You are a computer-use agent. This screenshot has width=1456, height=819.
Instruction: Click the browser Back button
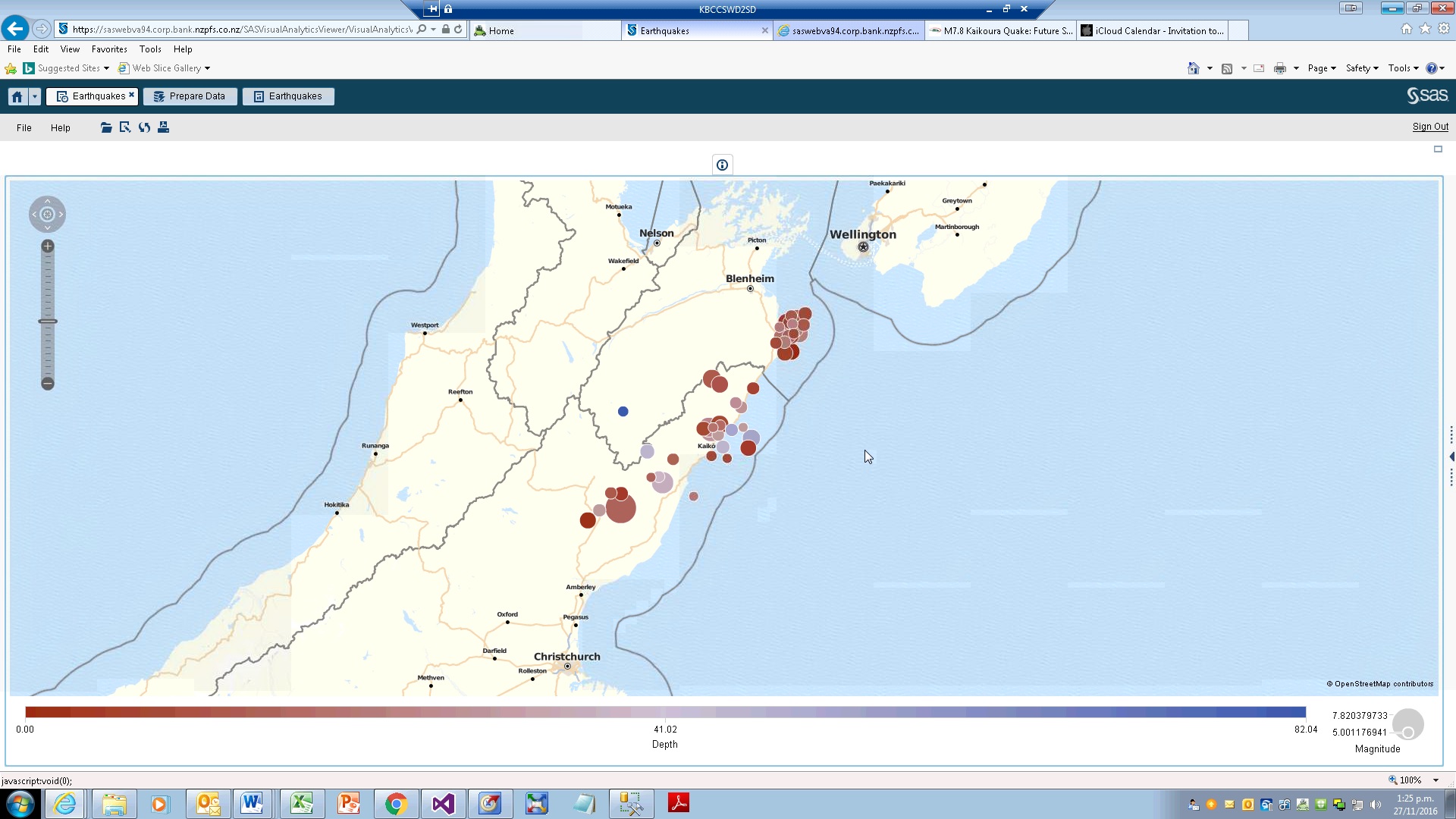coord(15,29)
